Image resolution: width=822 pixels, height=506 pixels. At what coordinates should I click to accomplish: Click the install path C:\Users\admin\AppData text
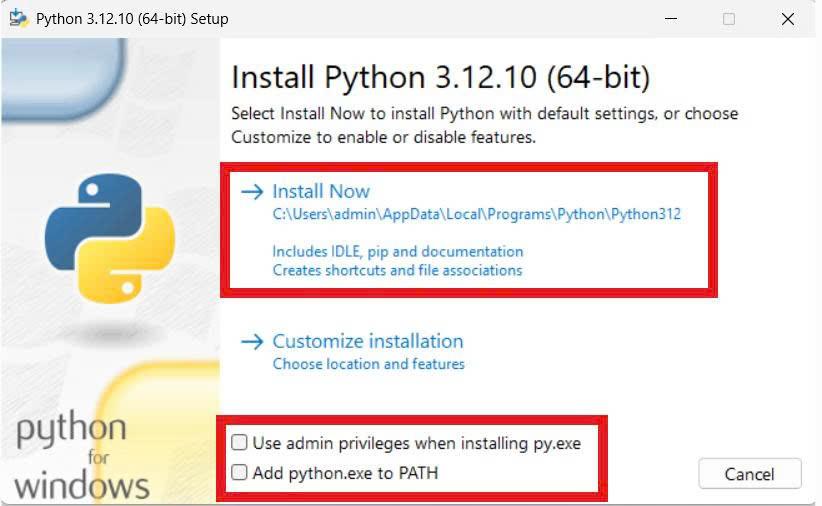(x=477, y=214)
